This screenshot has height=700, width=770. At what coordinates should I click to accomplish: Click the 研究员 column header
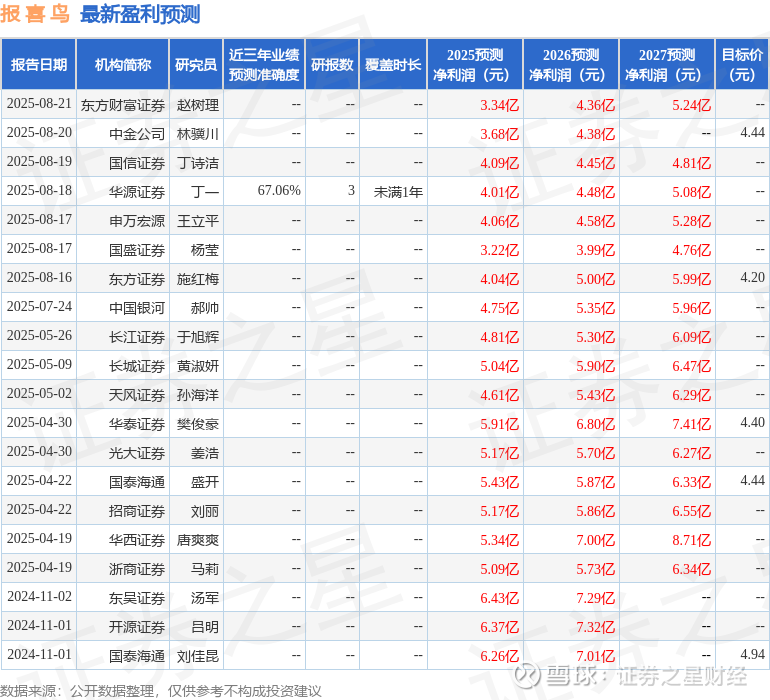coord(196,64)
